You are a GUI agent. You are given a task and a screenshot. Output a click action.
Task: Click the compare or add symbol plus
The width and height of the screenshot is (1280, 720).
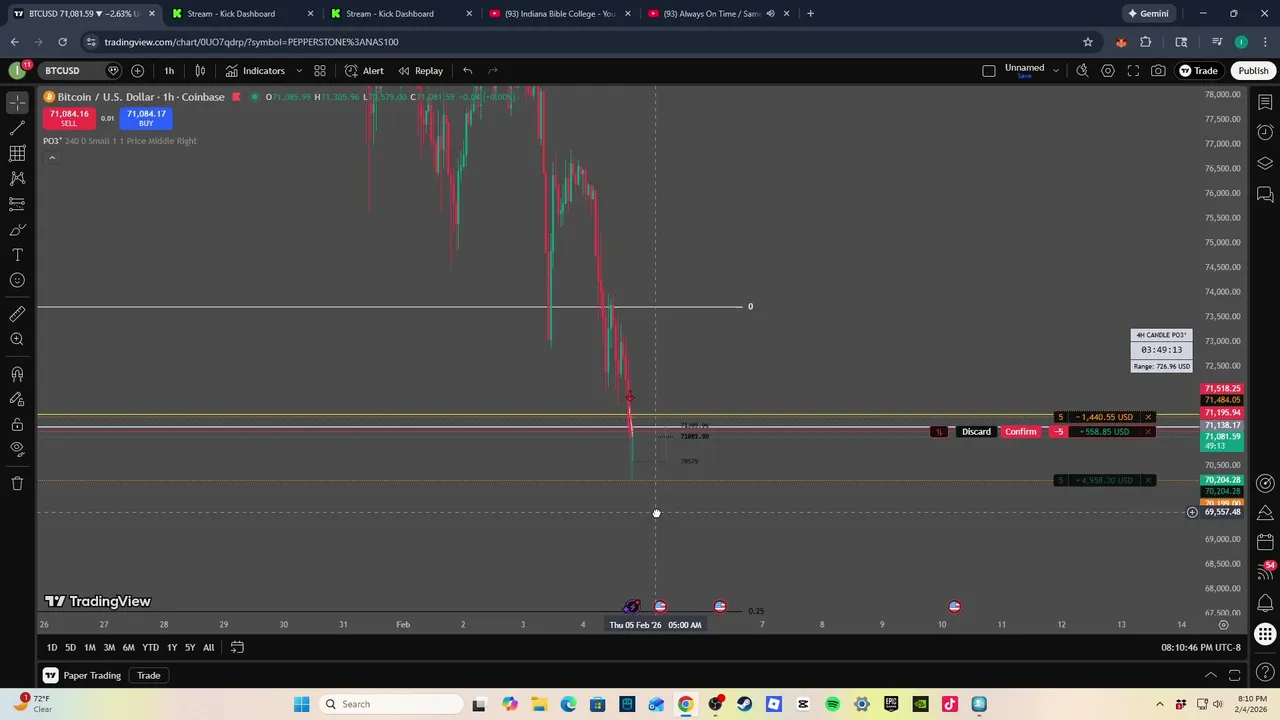tap(137, 70)
